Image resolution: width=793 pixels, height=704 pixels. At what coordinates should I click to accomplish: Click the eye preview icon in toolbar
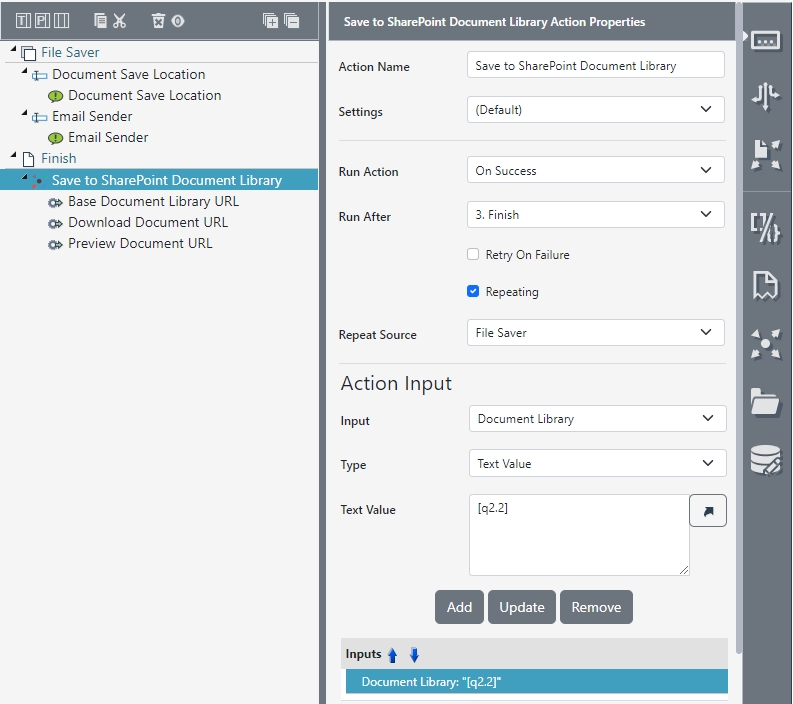click(x=178, y=21)
